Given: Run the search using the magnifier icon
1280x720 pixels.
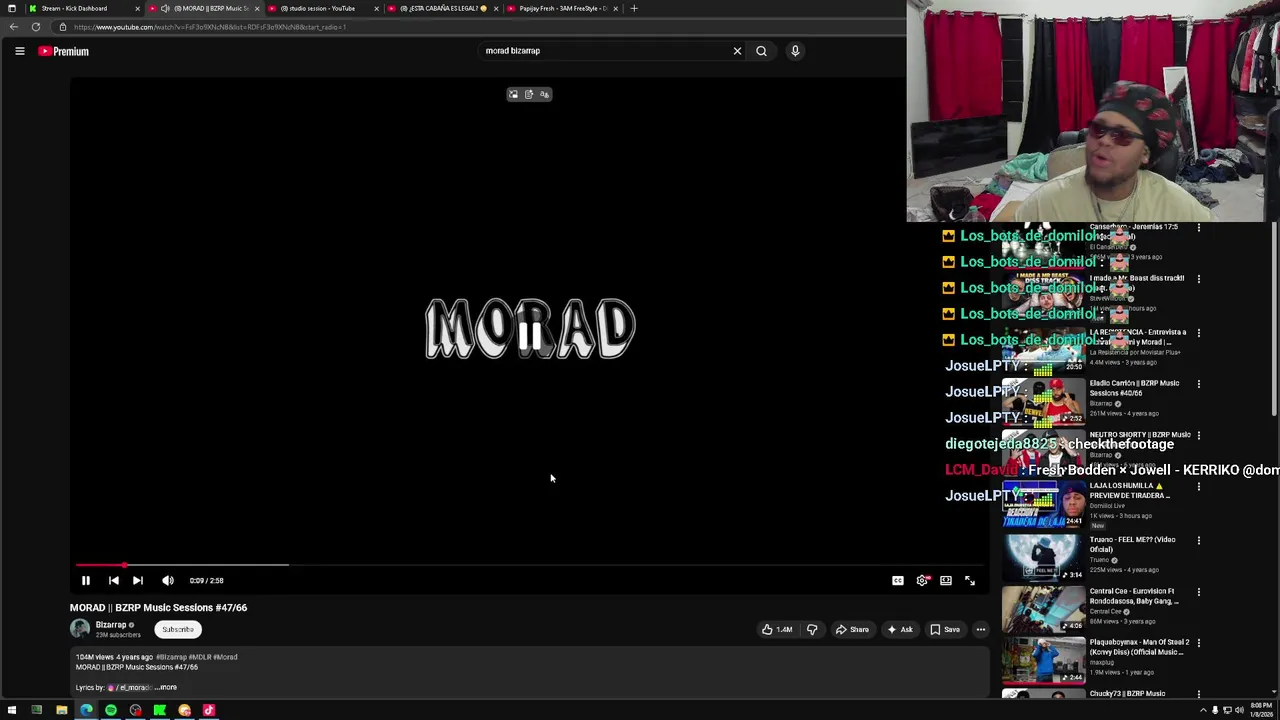Looking at the screenshot, I should [x=761, y=51].
